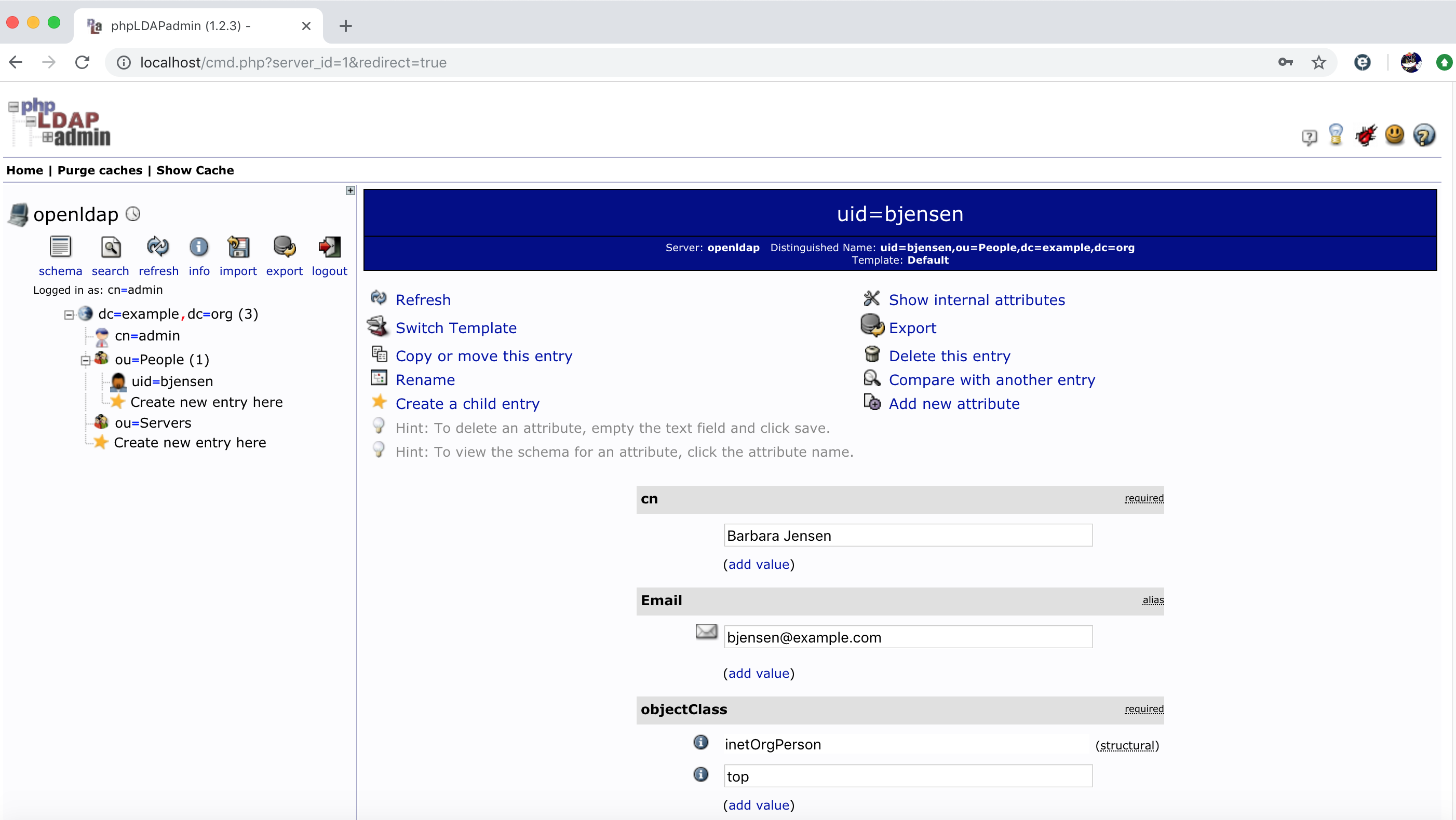Click Switch Template for the entry

coord(455,327)
